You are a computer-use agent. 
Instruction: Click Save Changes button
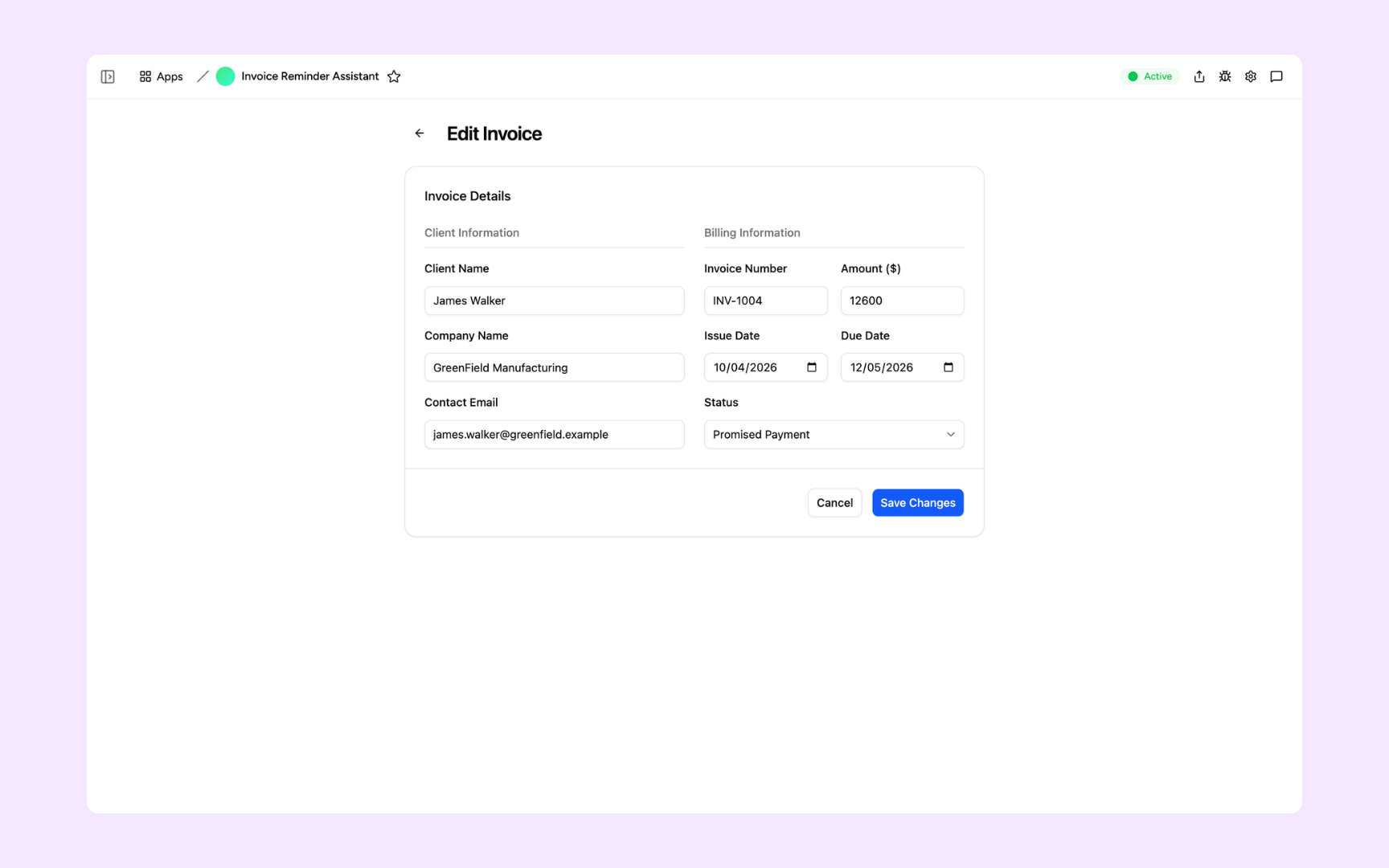[918, 503]
